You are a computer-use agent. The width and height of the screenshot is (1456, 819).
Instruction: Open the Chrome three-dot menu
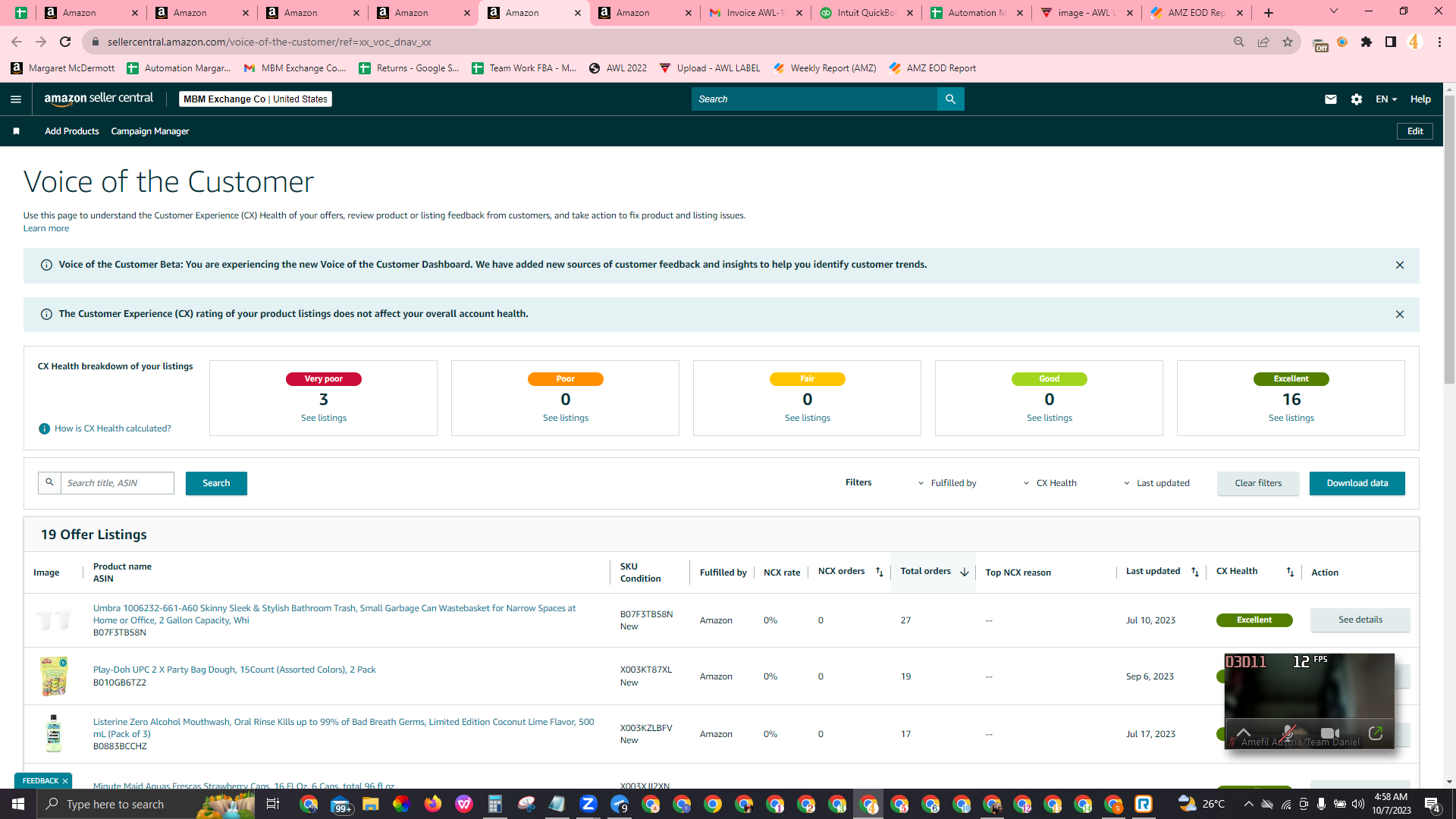click(1439, 42)
